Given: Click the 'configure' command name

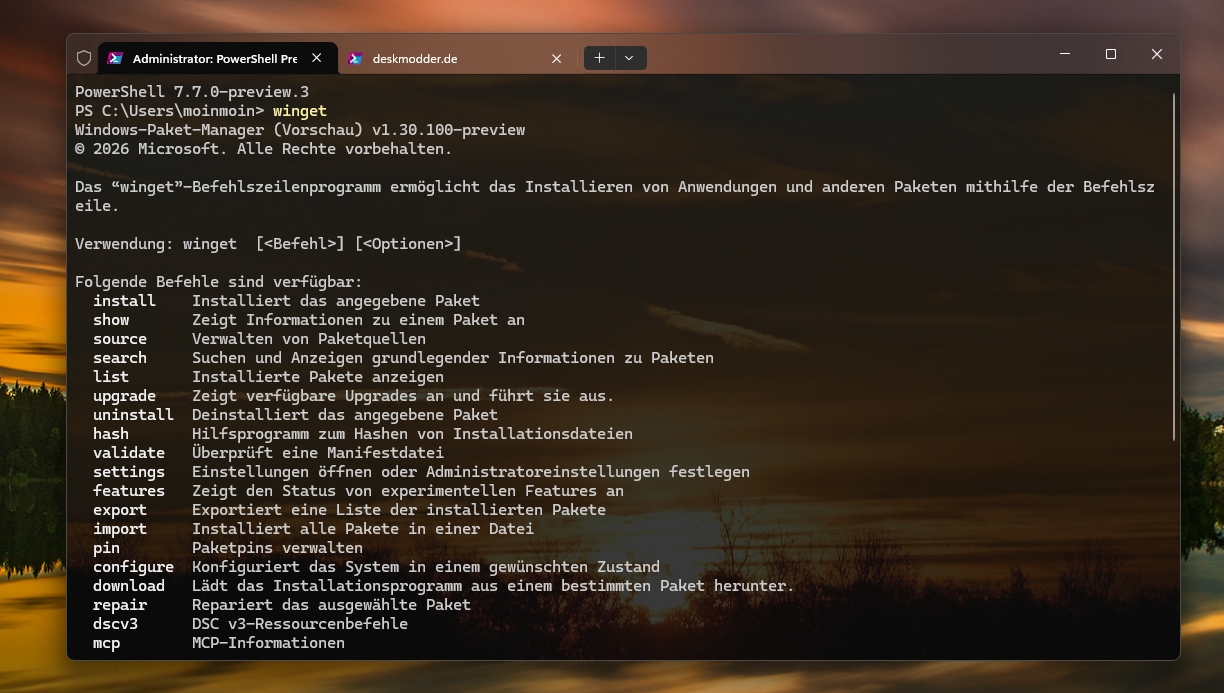Looking at the screenshot, I should click(133, 567).
